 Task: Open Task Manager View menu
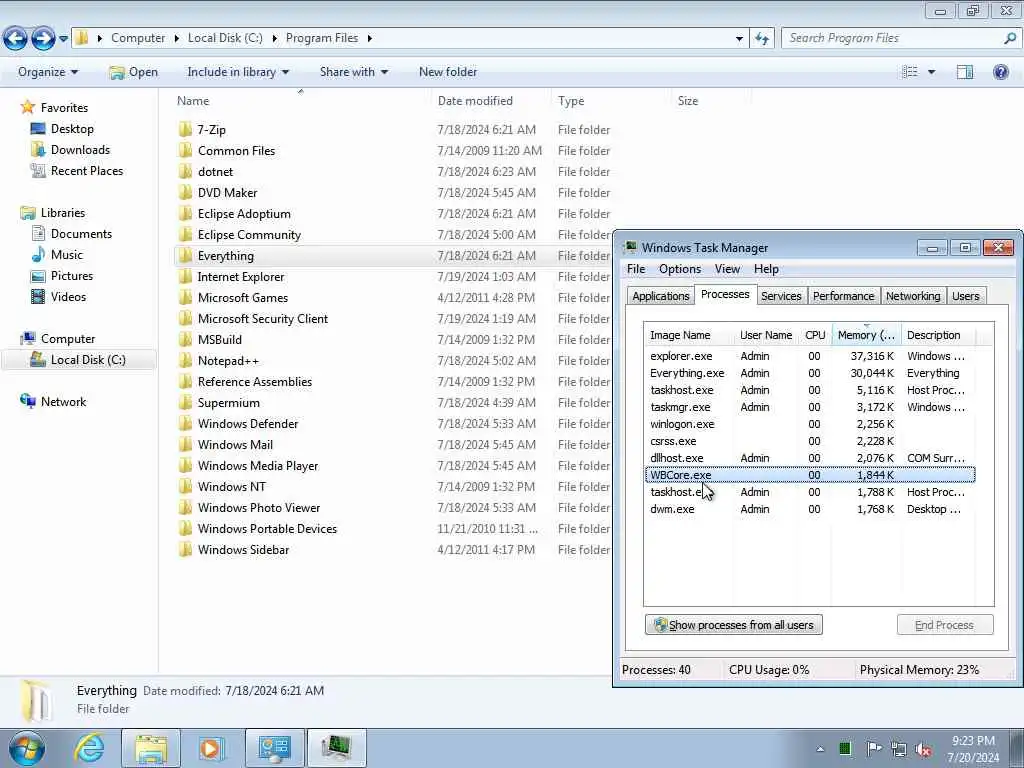tap(727, 269)
